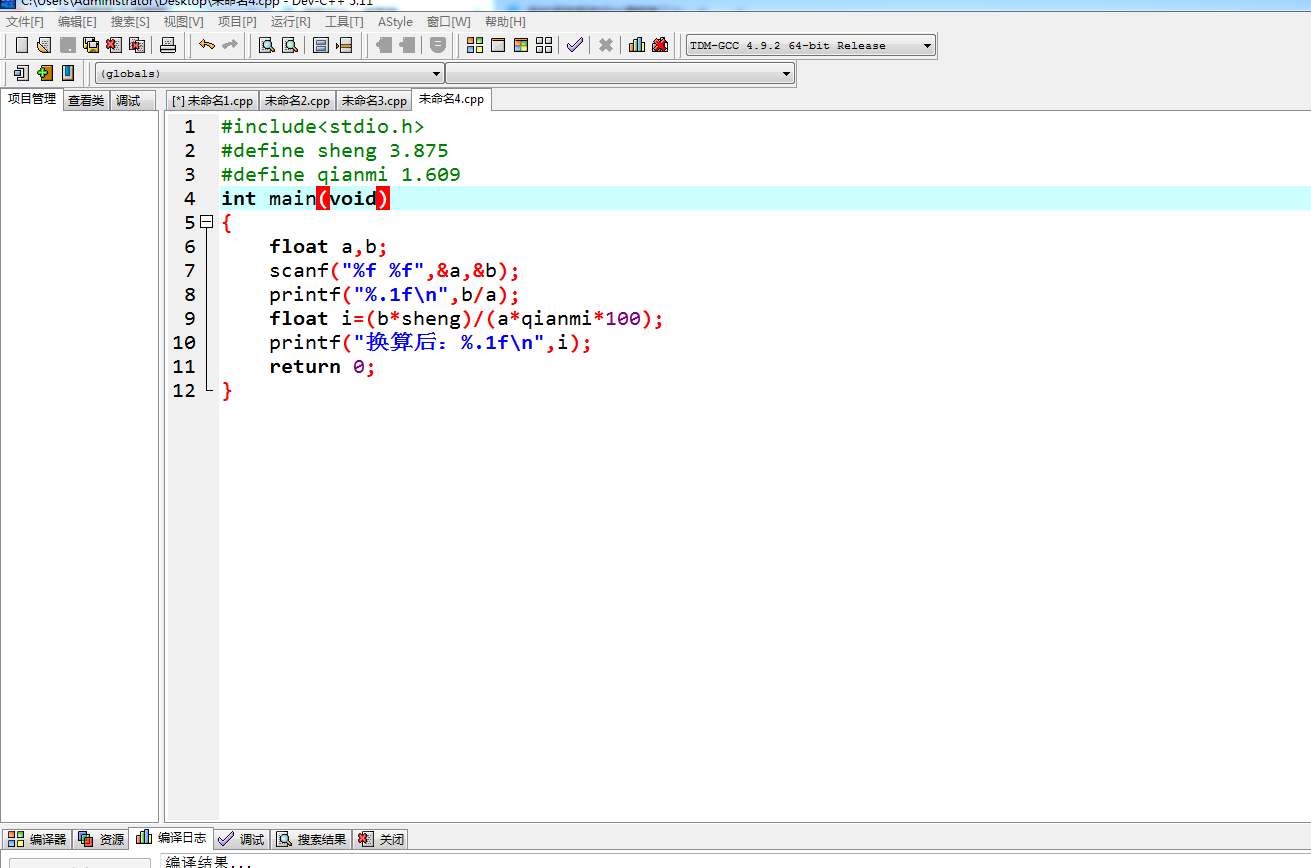Click the Go to bookmark book icon

click(68, 73)
